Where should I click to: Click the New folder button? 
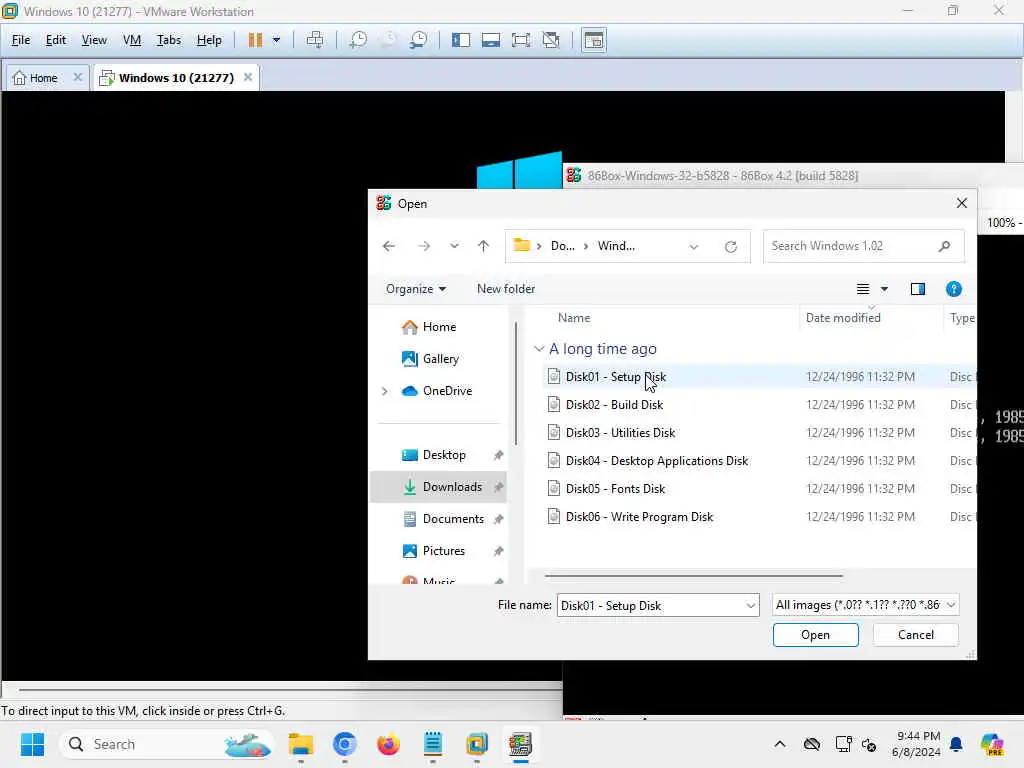coord(506,289)
